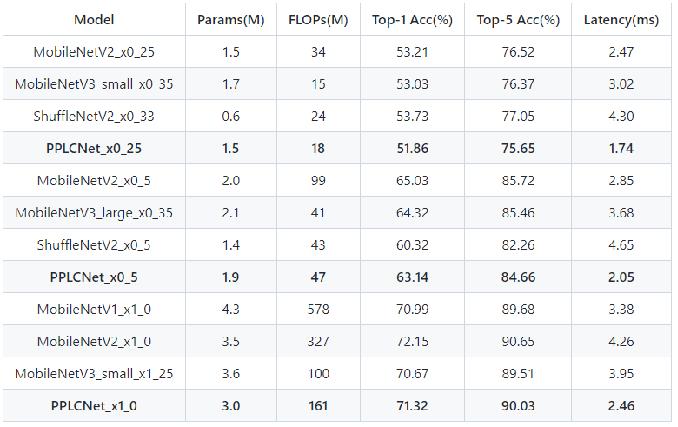Select the MobileNetV3_small_x0_35 model cell
This screenshot has height=427, width=678.
click(94, 84)
